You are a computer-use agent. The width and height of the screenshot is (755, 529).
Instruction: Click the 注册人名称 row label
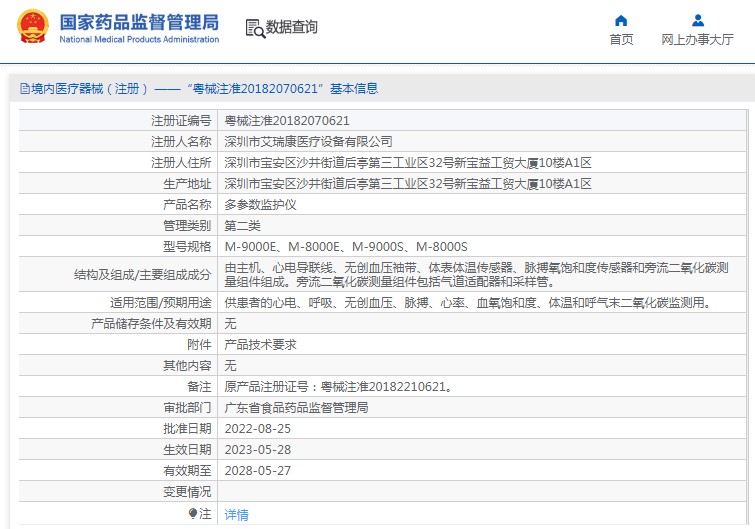coord(181,142)
